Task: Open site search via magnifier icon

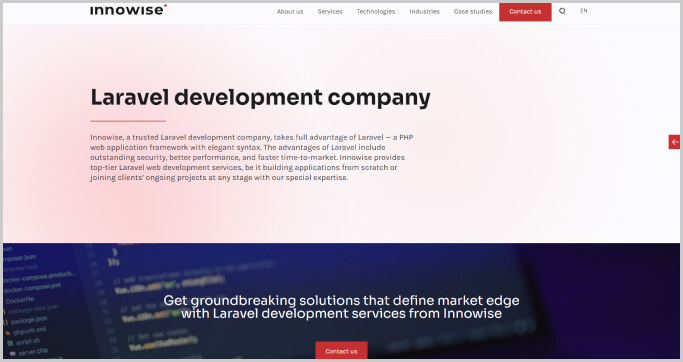Action: click(x=562, y=11)
